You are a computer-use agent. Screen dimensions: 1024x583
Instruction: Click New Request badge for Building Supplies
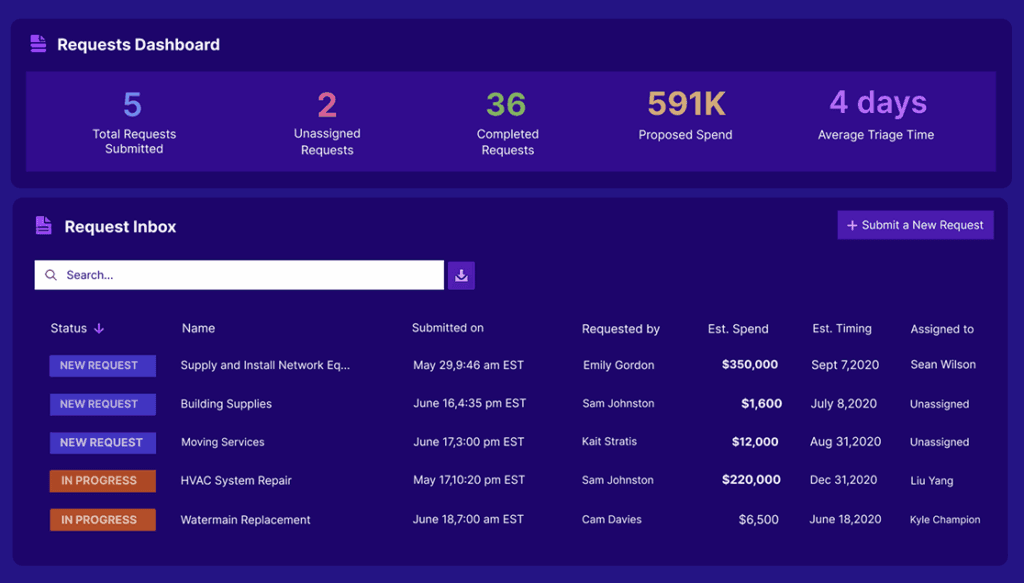coord(102,404)
